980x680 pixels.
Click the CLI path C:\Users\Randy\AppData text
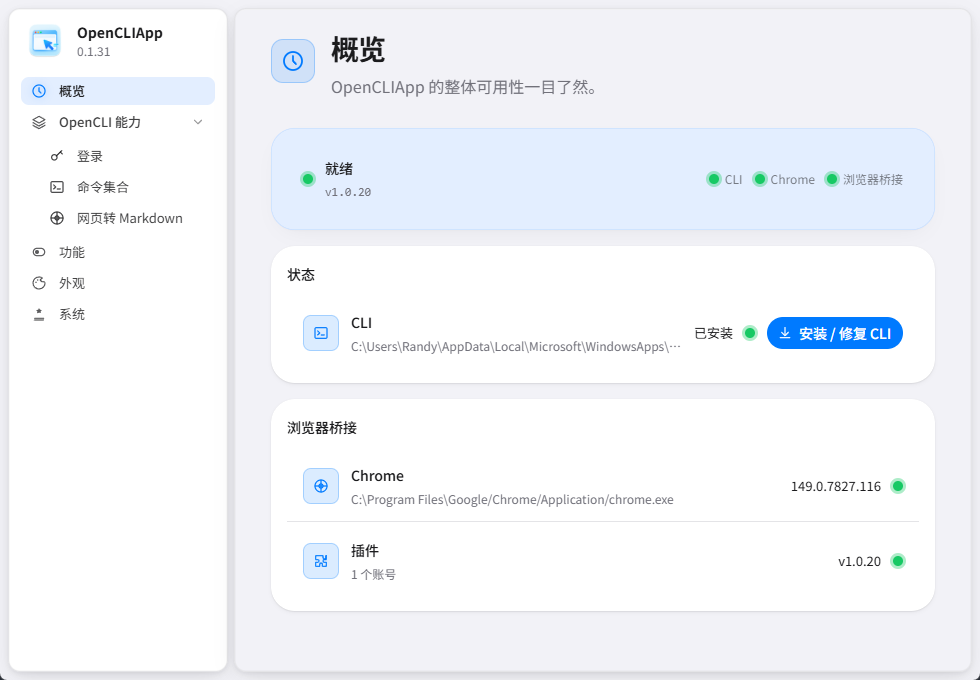[516, 347]
